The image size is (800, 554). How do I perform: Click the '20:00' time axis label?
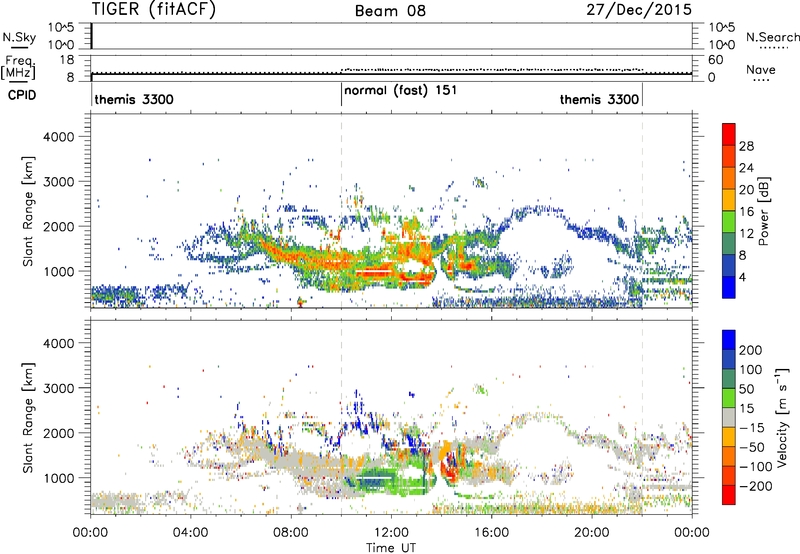tap(591, 533)
